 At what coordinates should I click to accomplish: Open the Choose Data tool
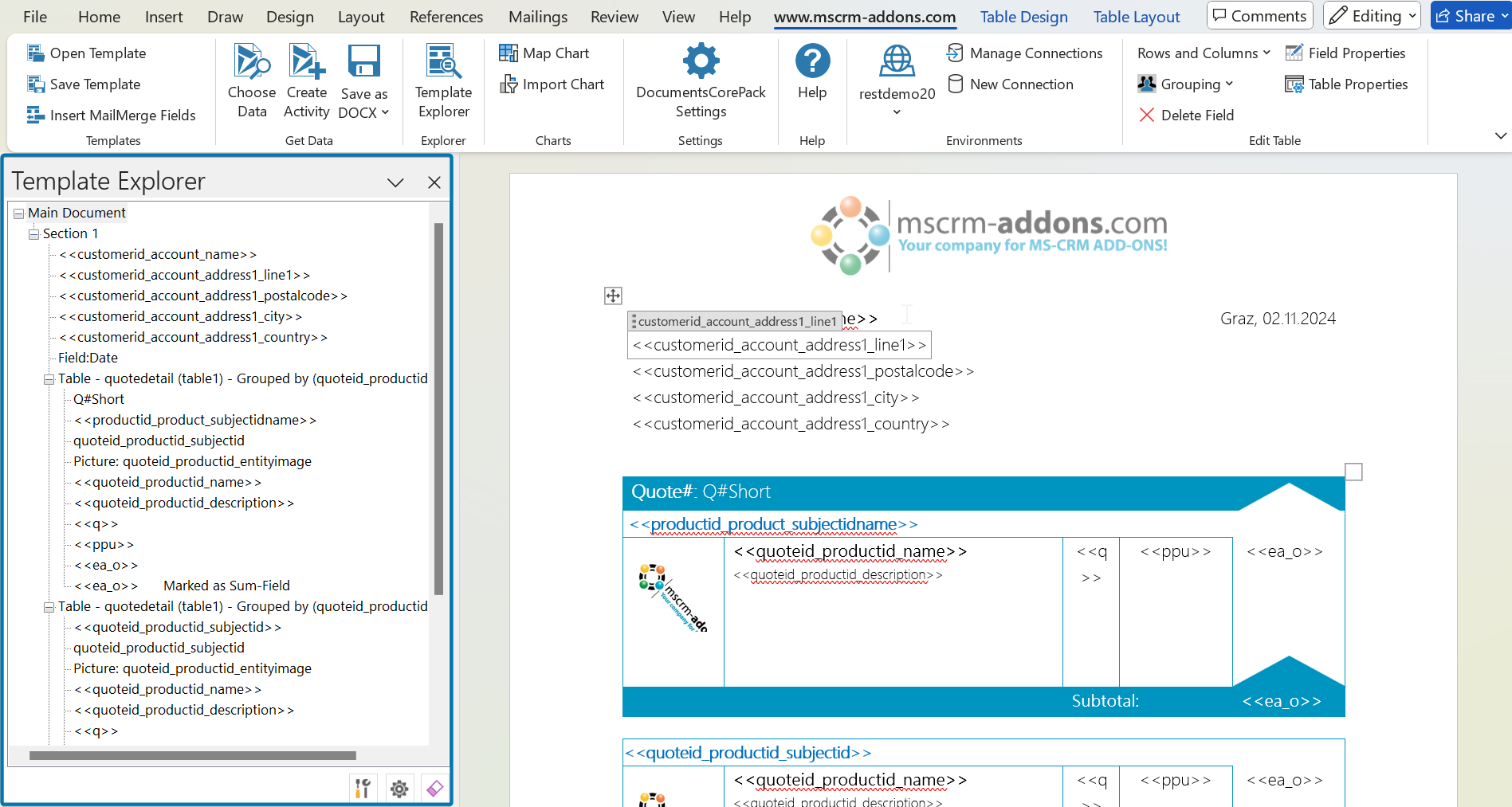tap(251, 80)
